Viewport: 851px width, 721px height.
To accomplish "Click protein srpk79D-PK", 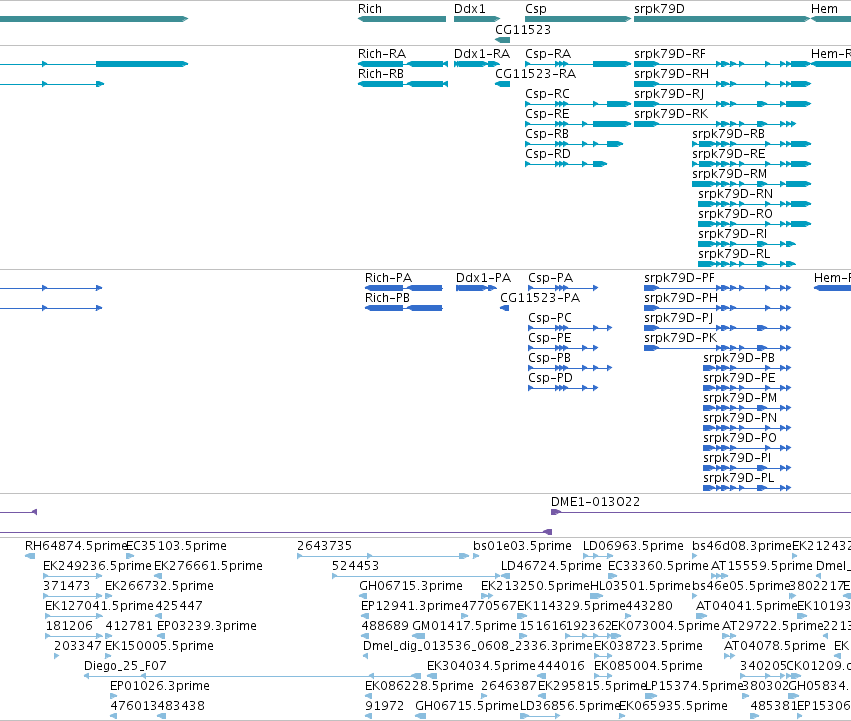I will pyautogui.click(x=681, y=338).
